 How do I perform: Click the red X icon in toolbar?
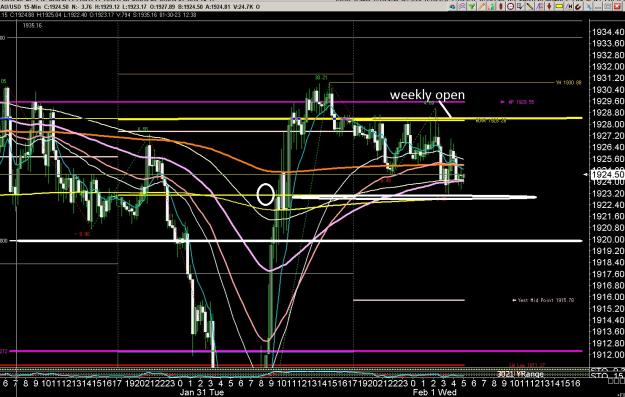[x=617, y=7]
